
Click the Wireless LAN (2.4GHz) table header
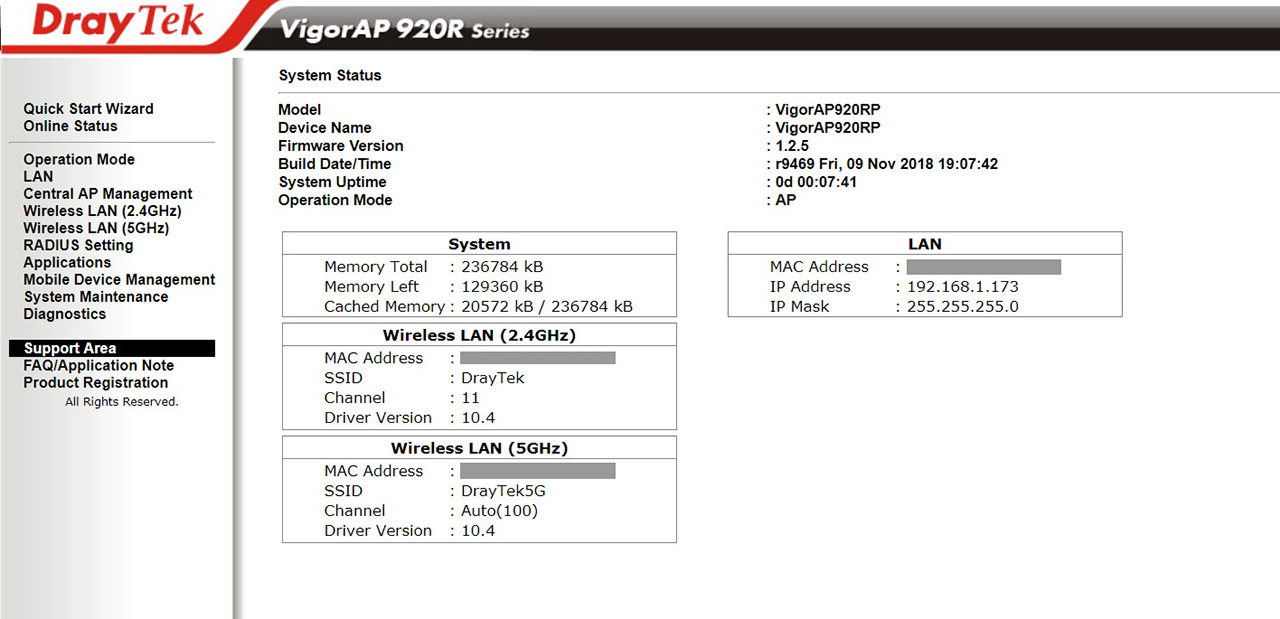pyautogui.click(x=479, y=335)
